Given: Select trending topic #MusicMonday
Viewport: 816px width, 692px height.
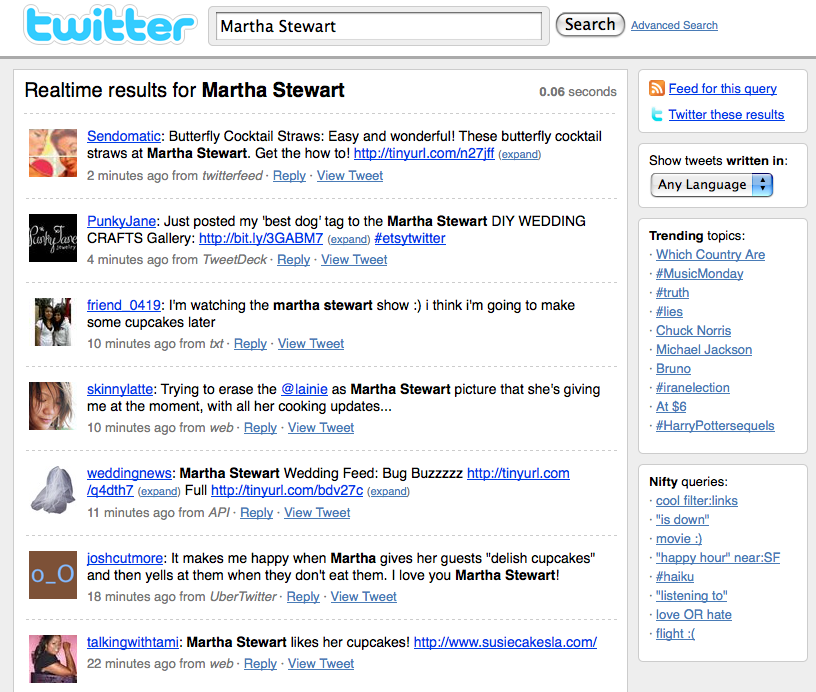Looking at the screenshot, I should click(699, 274).
